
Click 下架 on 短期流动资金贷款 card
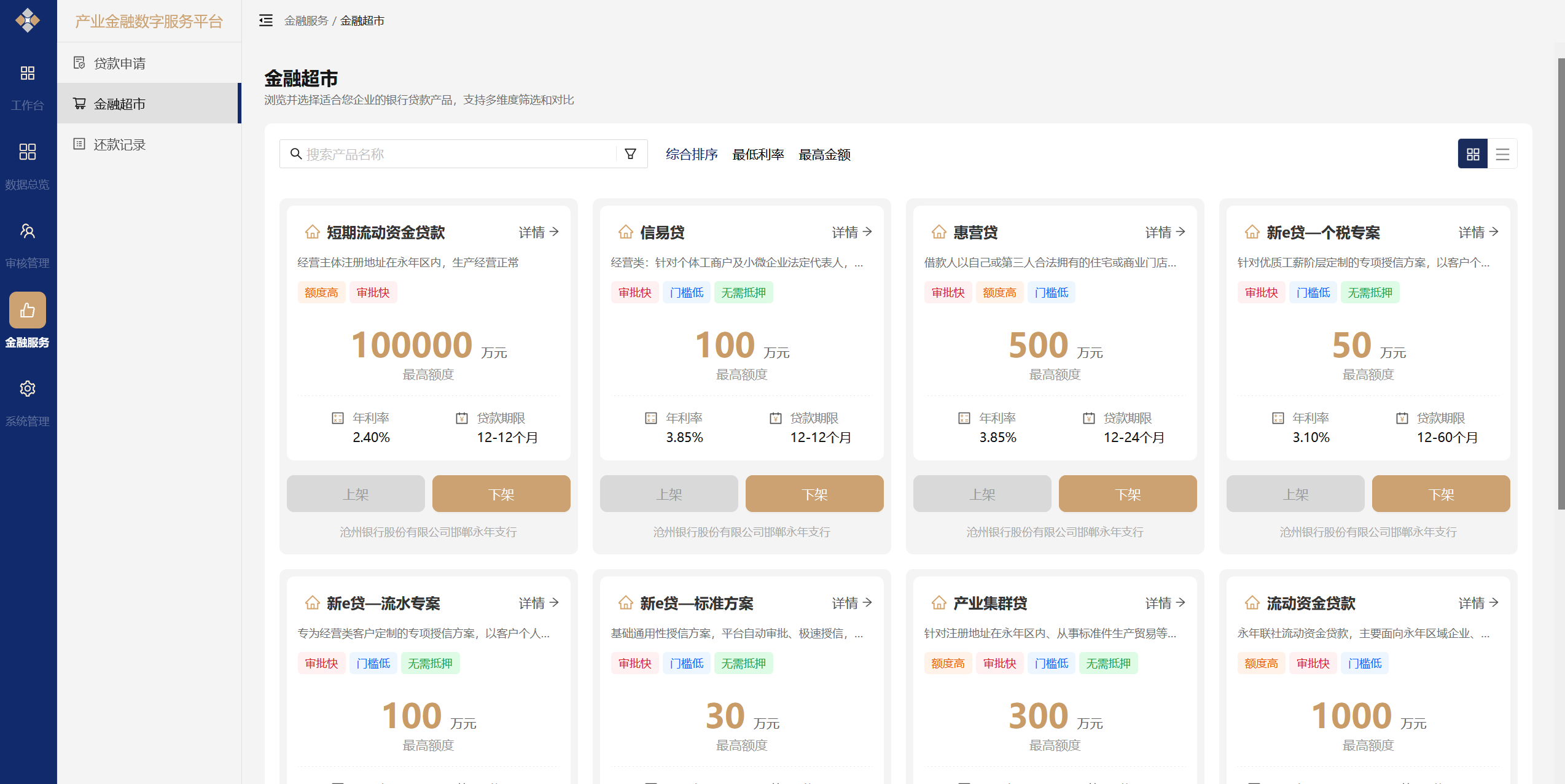tap(501, 494)
